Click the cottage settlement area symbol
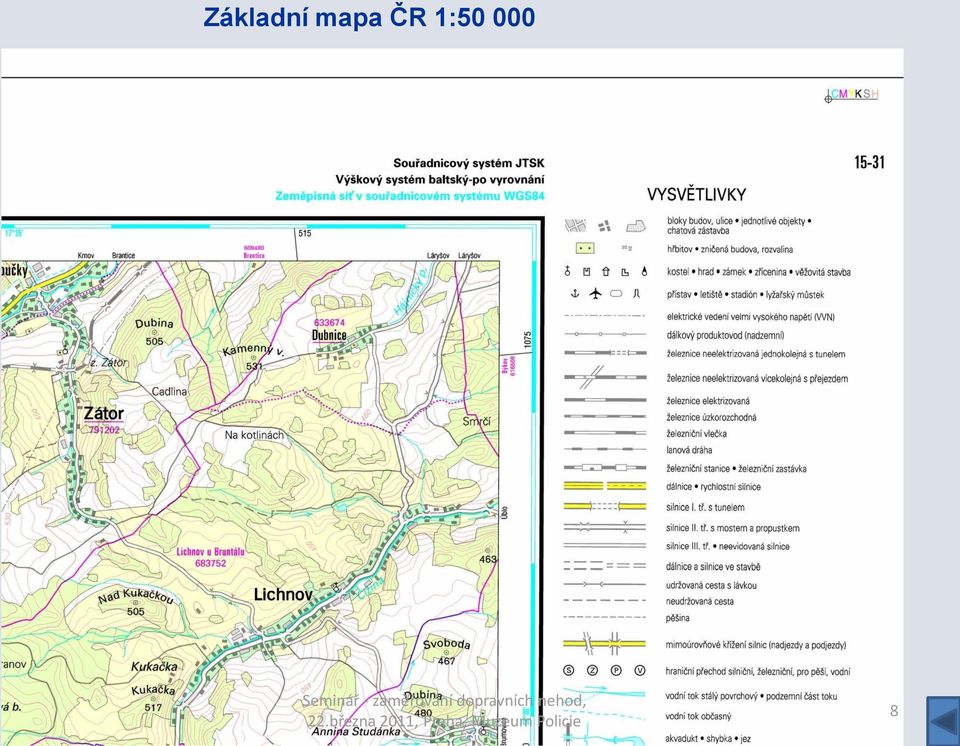 point(636,226)
